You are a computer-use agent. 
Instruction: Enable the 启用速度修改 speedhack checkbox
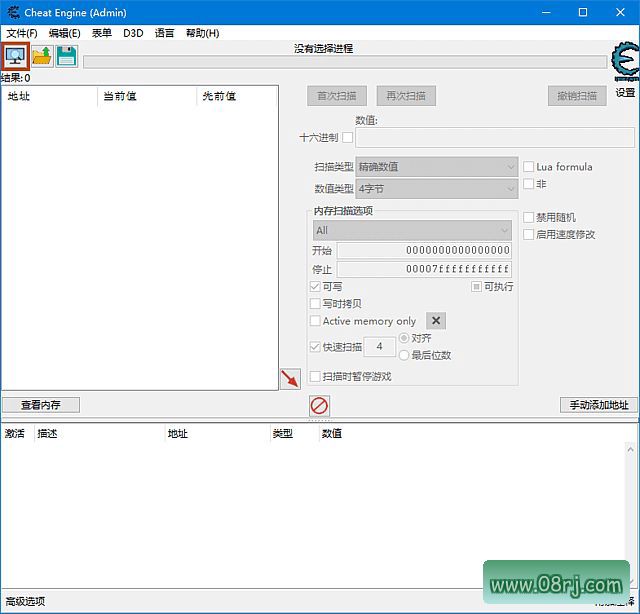(x=529, y=234)
